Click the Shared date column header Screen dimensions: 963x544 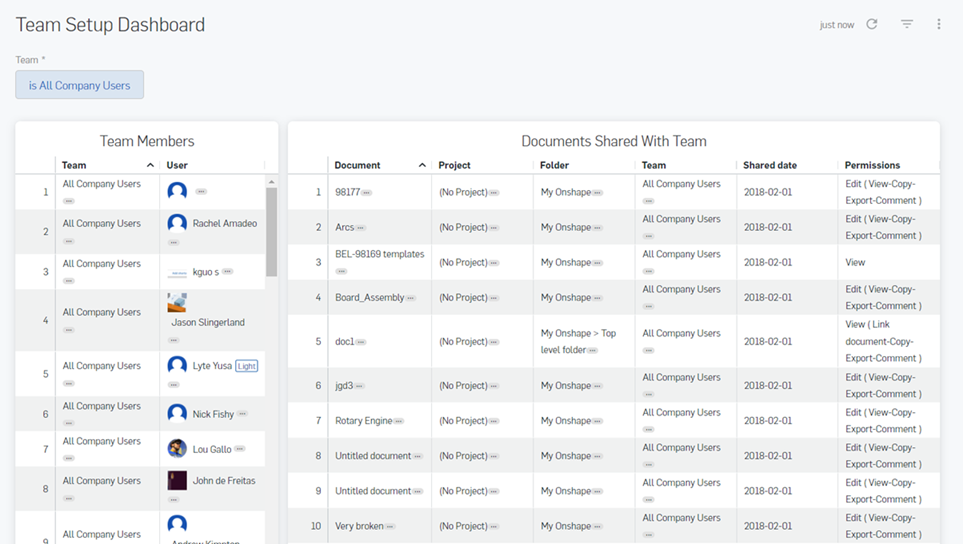pos(769,165)
